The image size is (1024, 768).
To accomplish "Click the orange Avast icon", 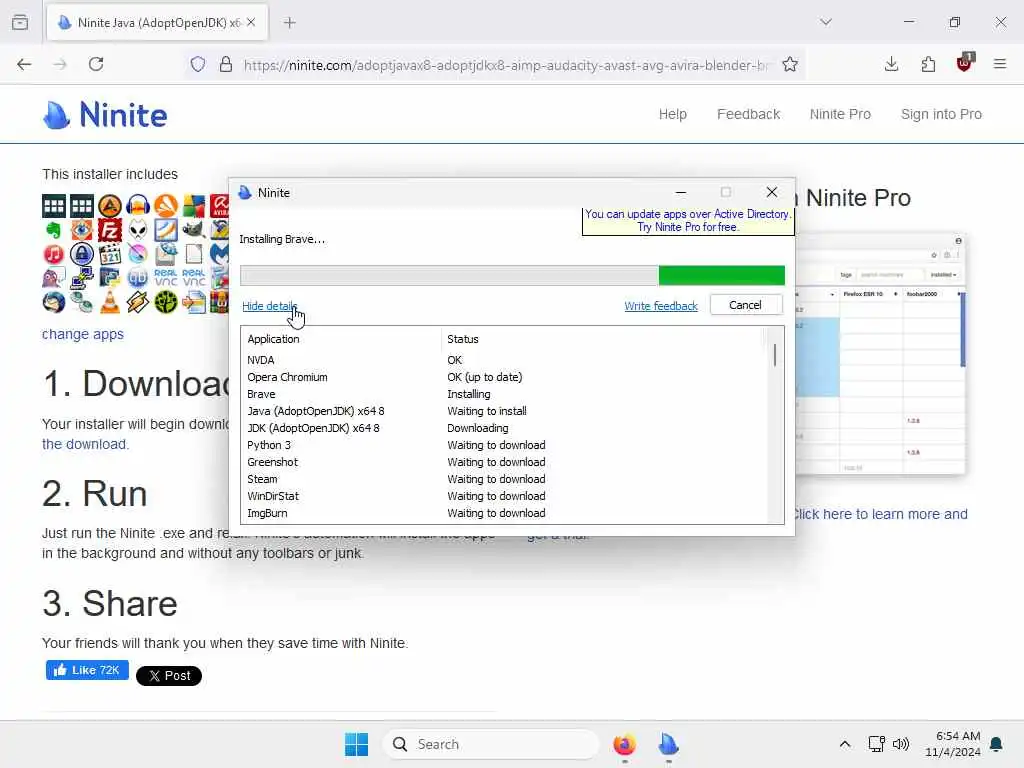I will tap(166, 206).
